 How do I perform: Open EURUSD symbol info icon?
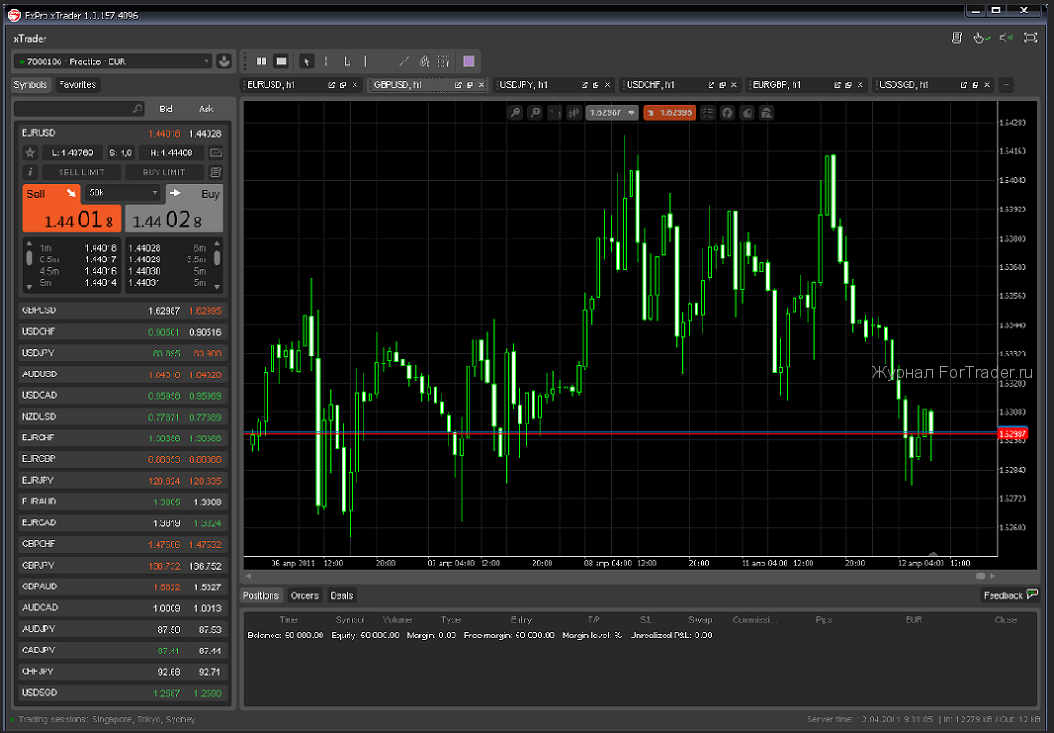pos(30,172)
